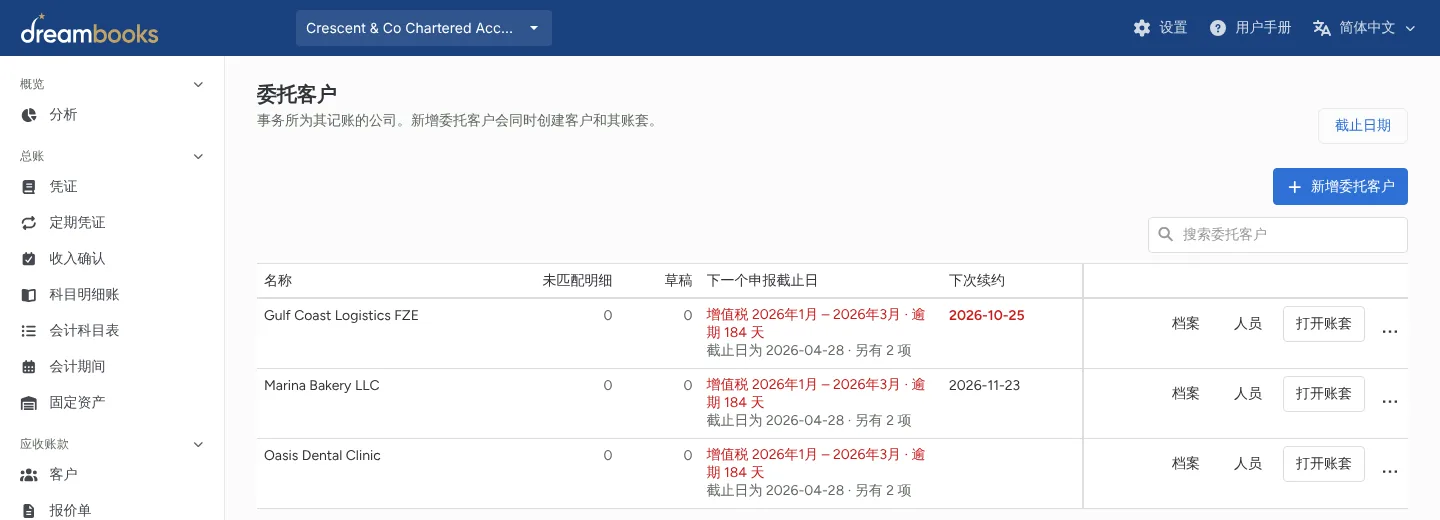Screen dimensions: 1440x520
Task: Click the Marina Bakery LLC name
Action: tap(322, 385)
